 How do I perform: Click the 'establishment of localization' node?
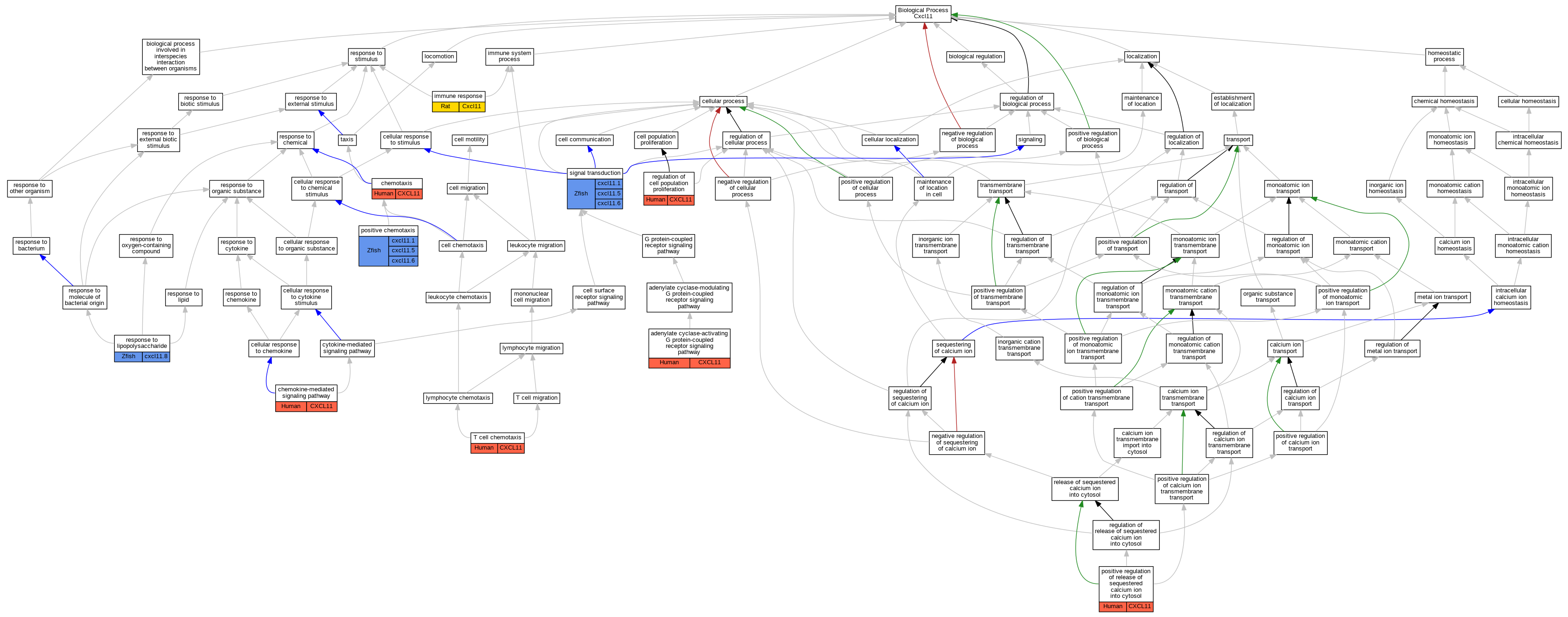coord(1232,101)
